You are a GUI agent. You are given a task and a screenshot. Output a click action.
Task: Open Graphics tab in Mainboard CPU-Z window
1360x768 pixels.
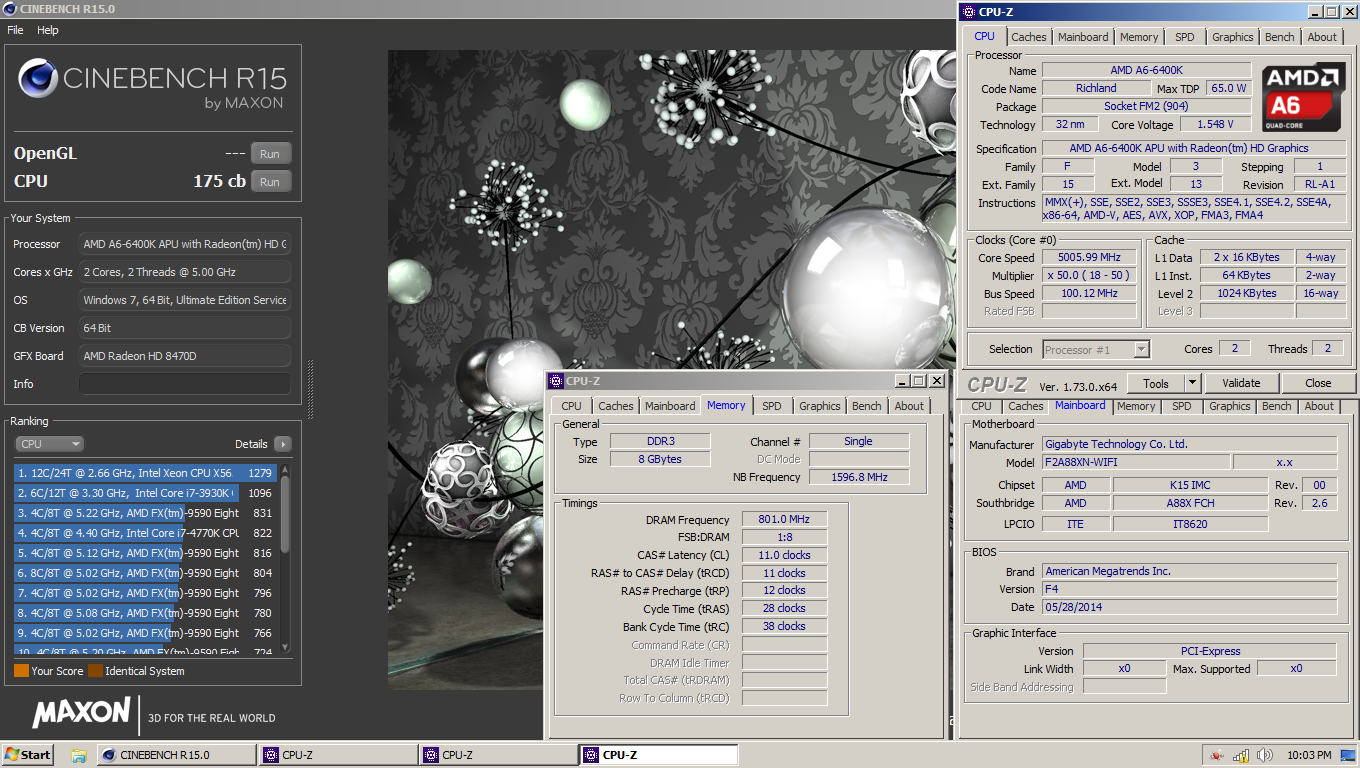coord(1229,406)
